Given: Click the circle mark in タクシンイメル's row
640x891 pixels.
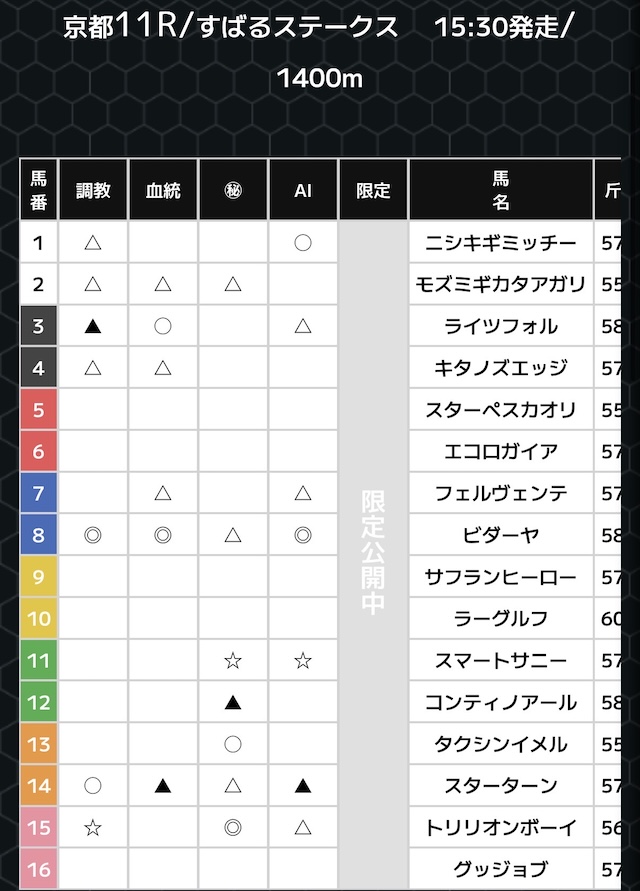Looking at the screenshot, I should pyautogui.click(x=233, y=744).
